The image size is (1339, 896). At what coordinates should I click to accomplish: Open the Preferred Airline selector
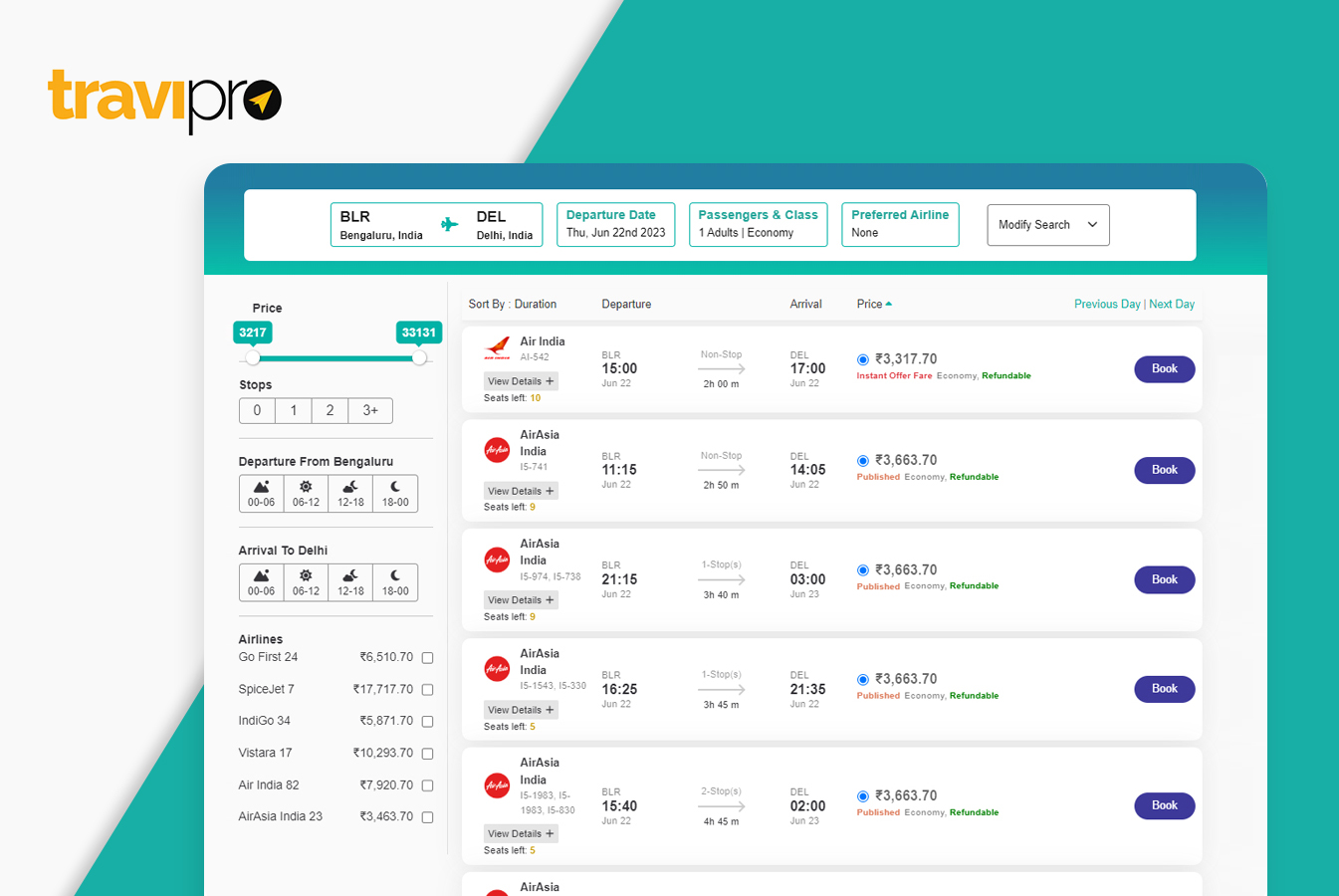coord(900,224)
